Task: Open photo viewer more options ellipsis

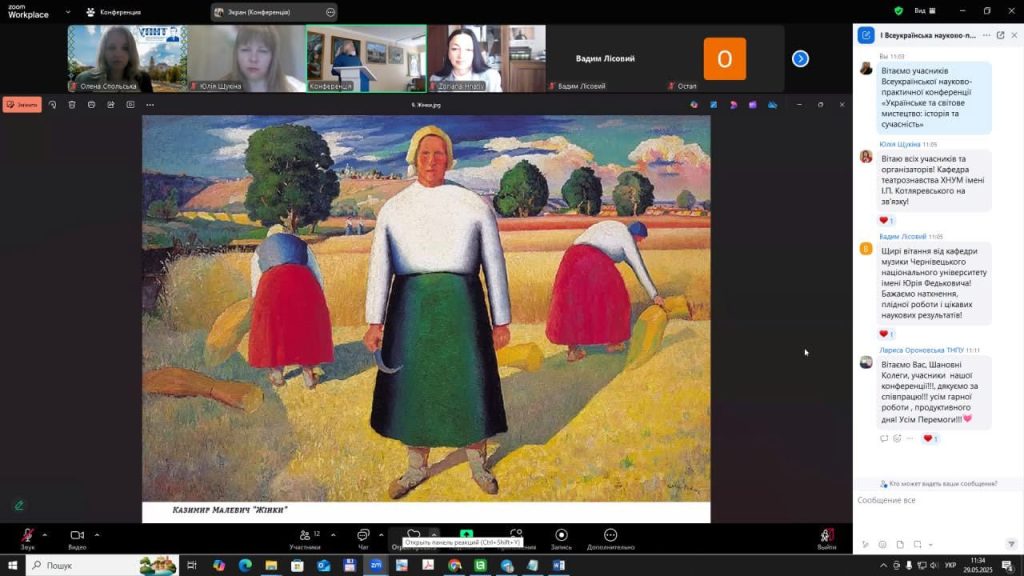Action: 150,104
